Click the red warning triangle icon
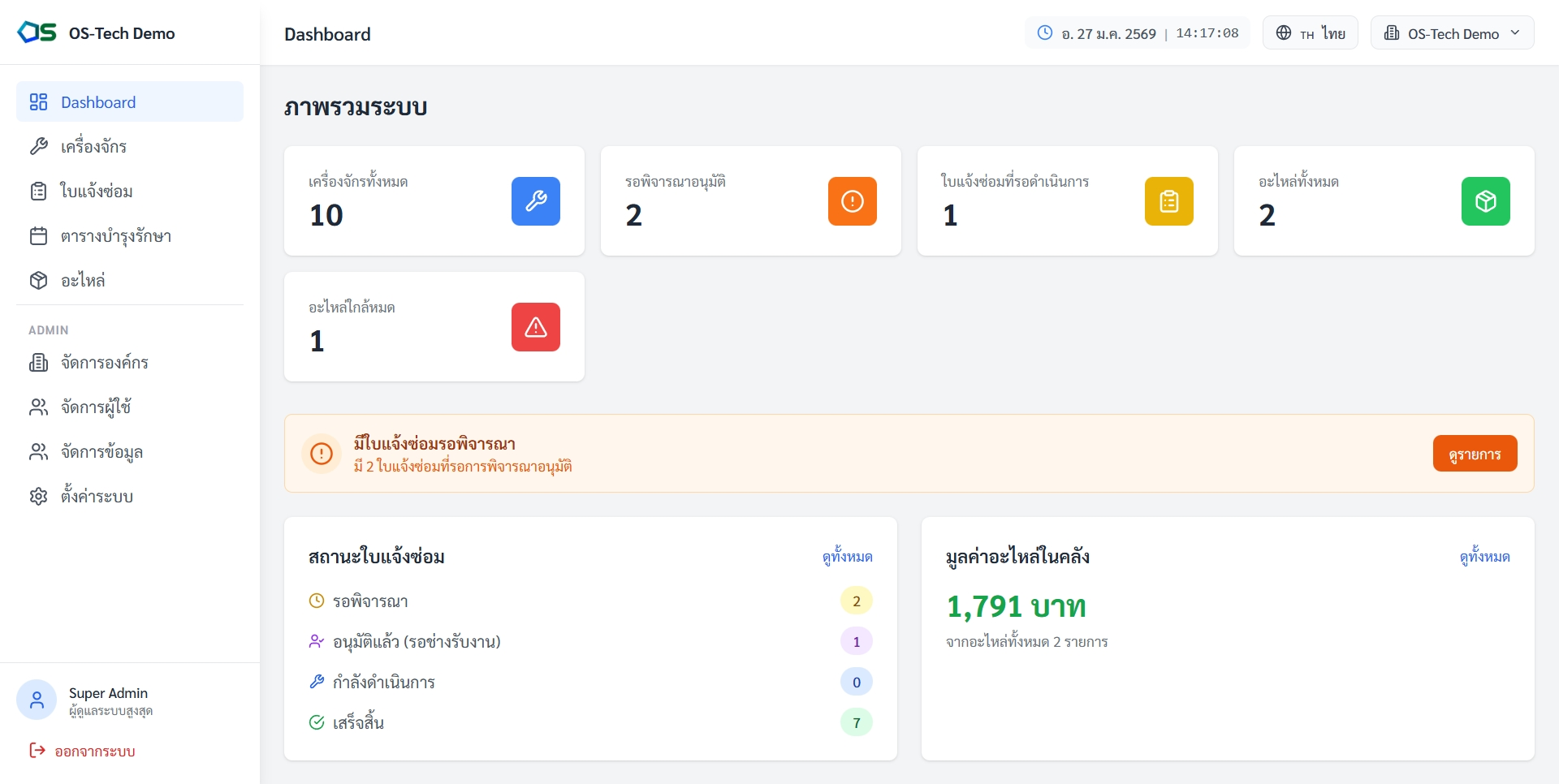The height and width of the screenshot is (784, 1559). [x=535, y=327]
